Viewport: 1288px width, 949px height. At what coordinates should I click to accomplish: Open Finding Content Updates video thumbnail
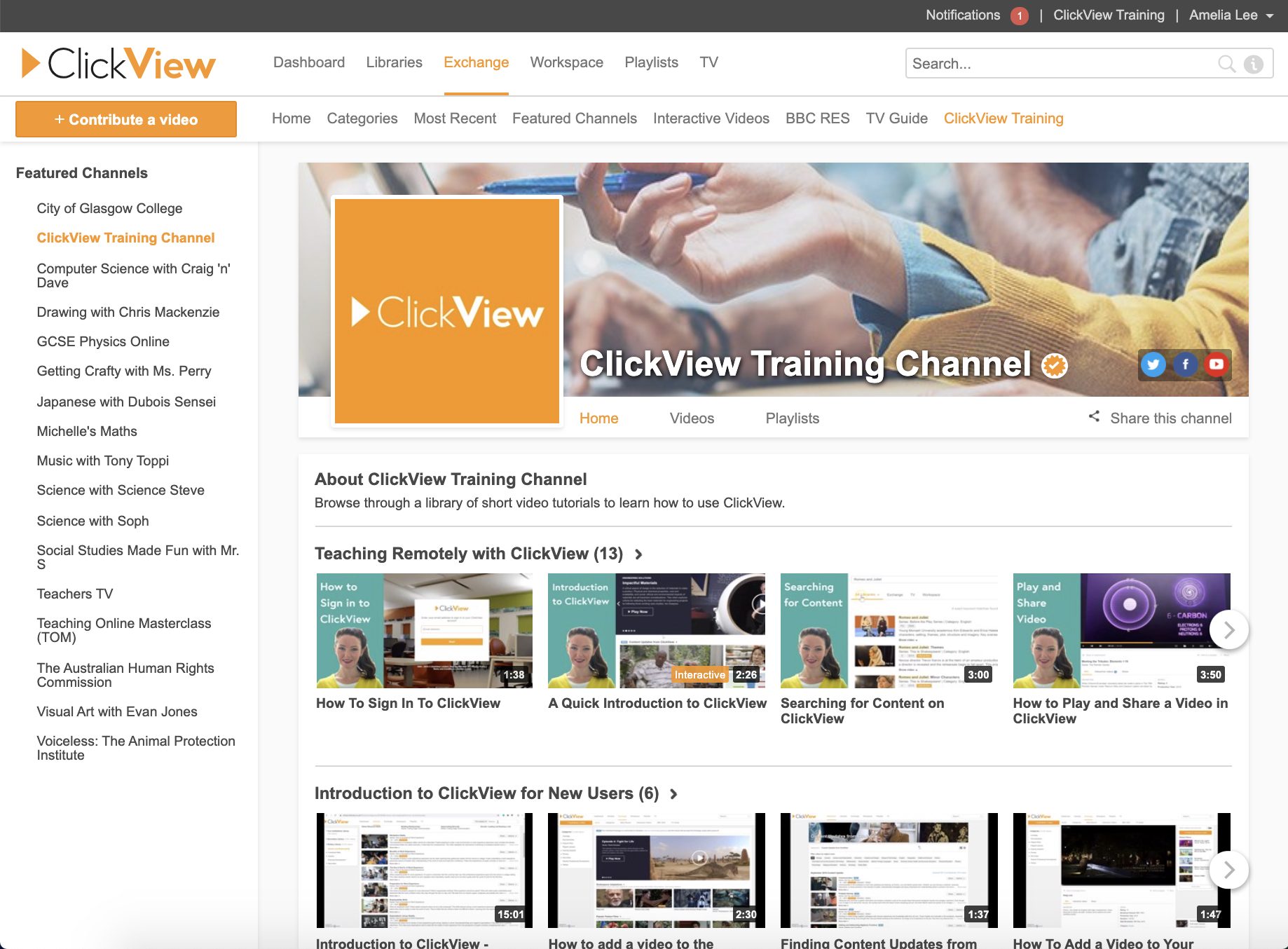[x=889, y=871]
